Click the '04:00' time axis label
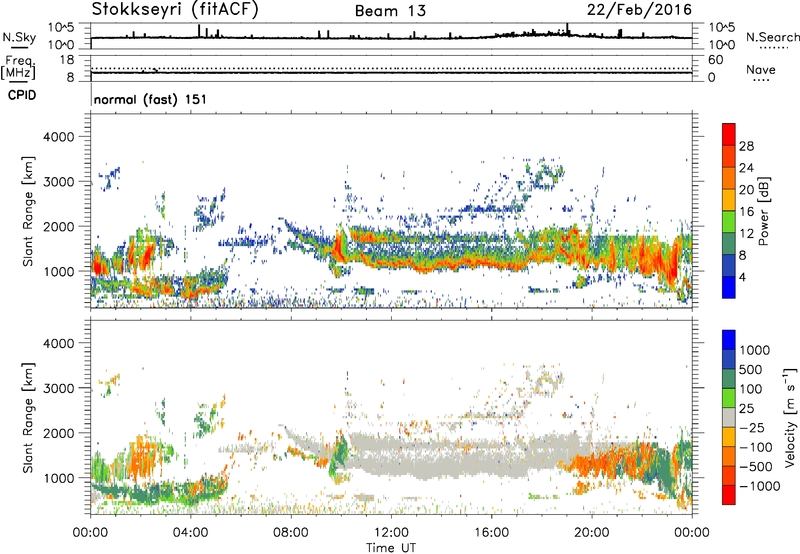800x554 pixels. [191, 533]
